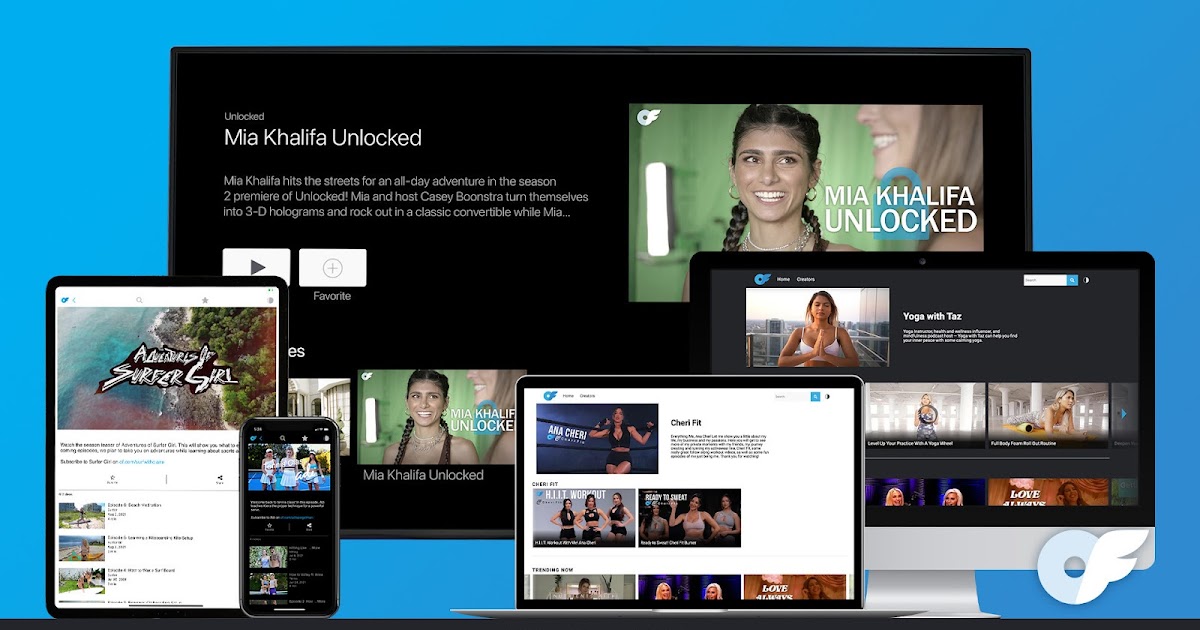Open the Ana Cheri hero video on laptop
This screenshot has width=1200, height=630.
(597, 439)
